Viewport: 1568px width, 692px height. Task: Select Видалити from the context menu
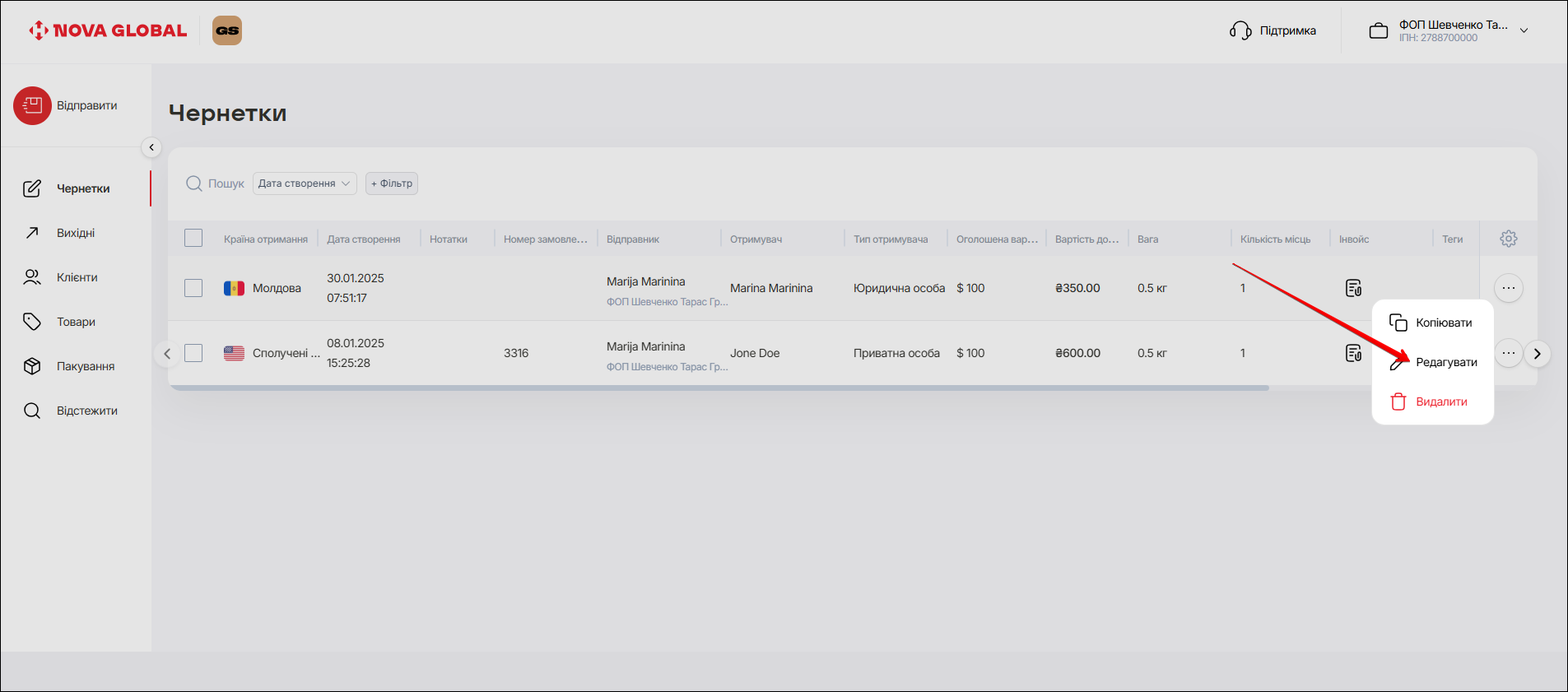[x=1440, y=402]
